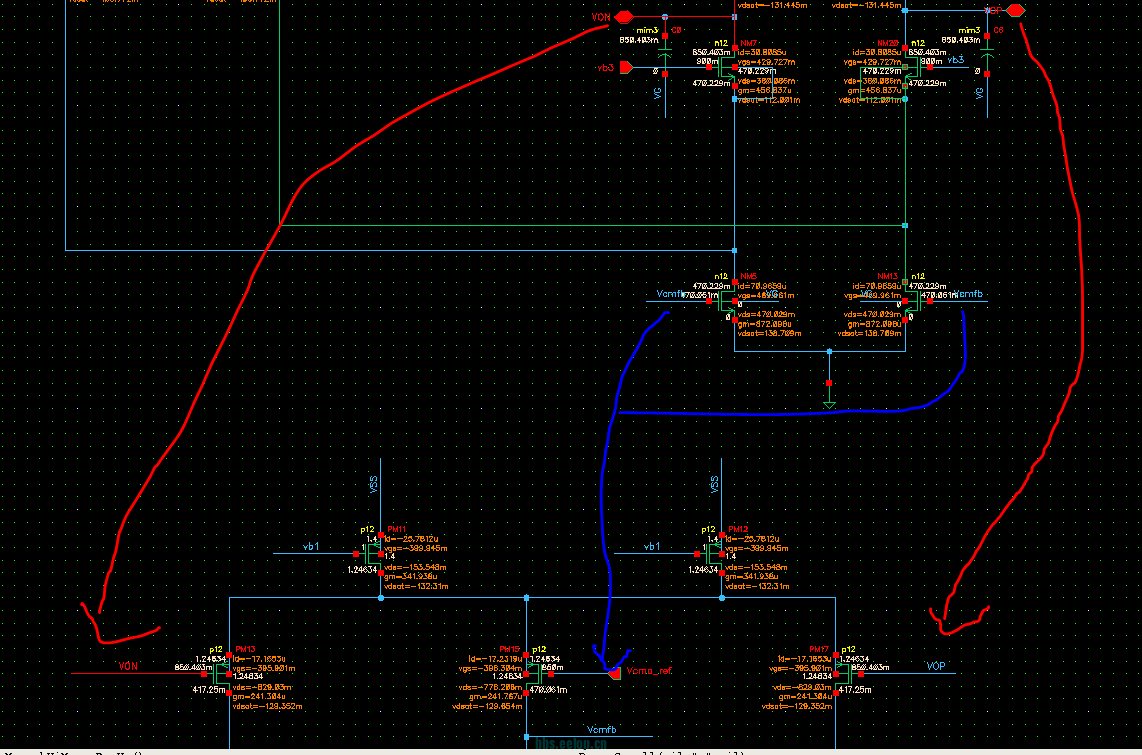Select the VON pin at the top
1142x755 pixels.
[x=624, y=17]
